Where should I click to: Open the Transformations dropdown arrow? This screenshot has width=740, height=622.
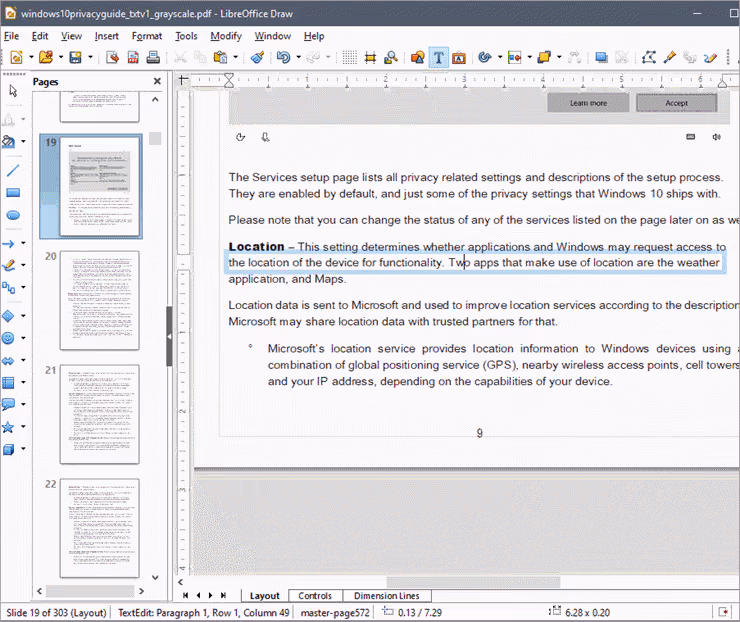click(500, 58)
